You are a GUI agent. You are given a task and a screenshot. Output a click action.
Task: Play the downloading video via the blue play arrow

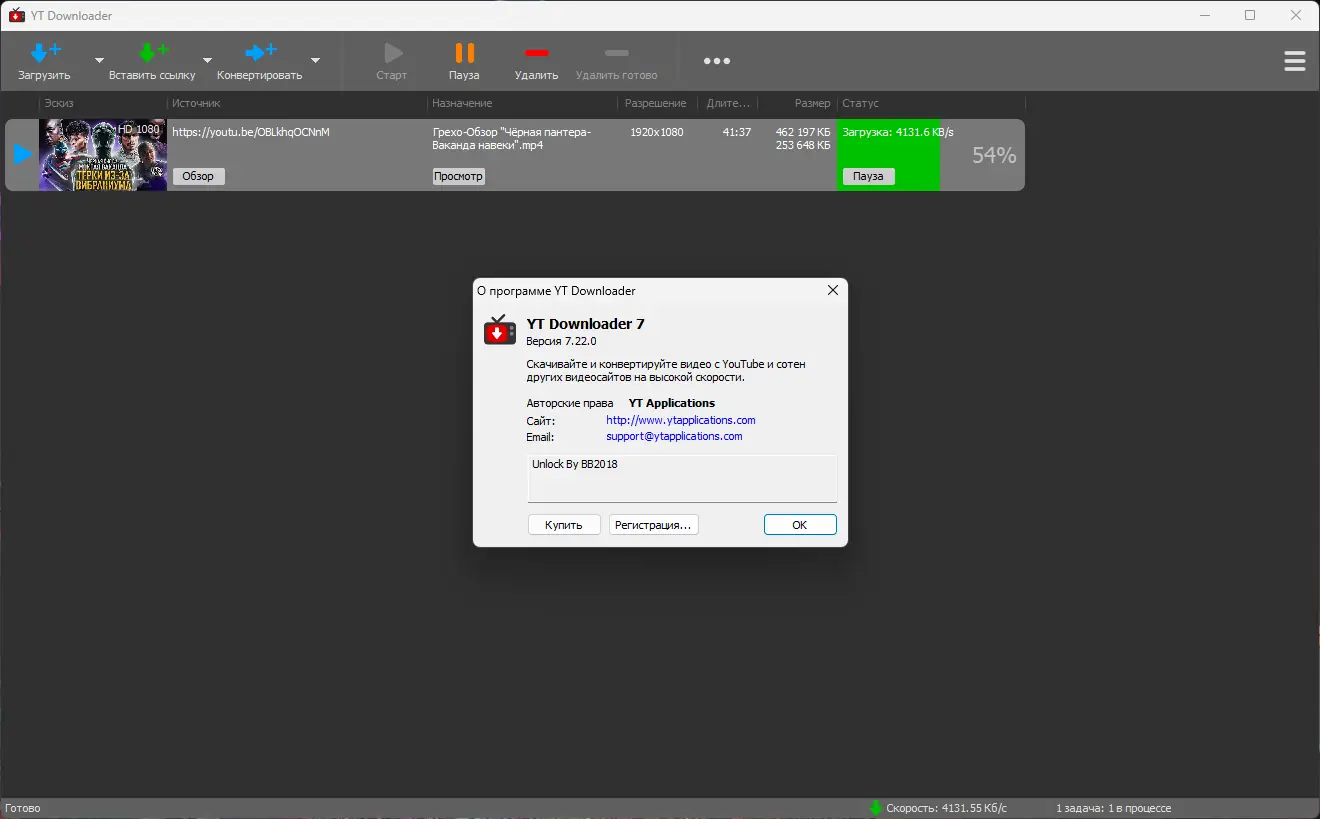point(22,154)
